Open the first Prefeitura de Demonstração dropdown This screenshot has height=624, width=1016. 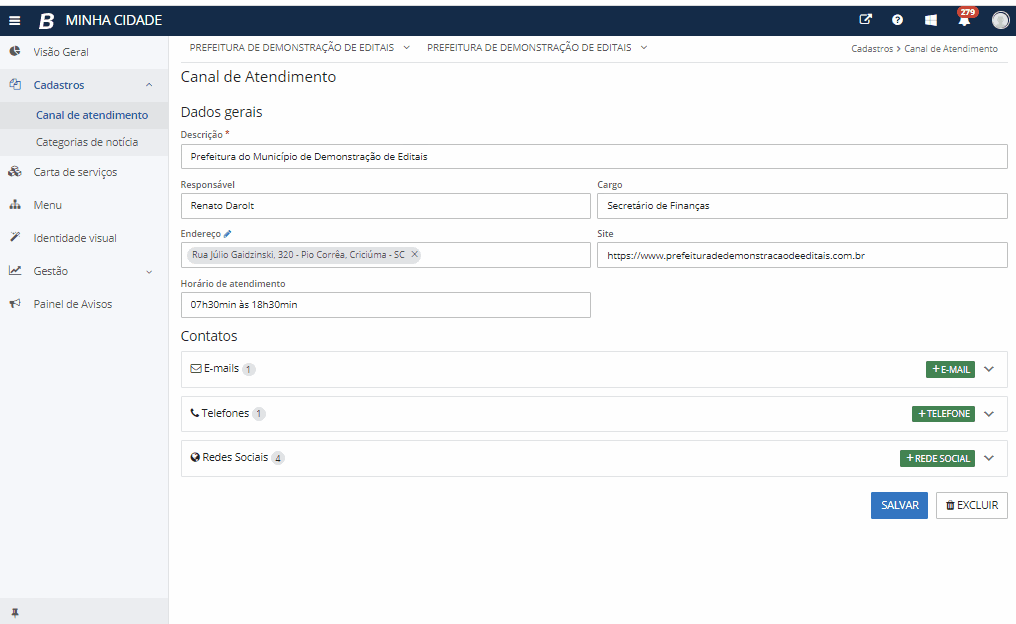click(300, 47)
